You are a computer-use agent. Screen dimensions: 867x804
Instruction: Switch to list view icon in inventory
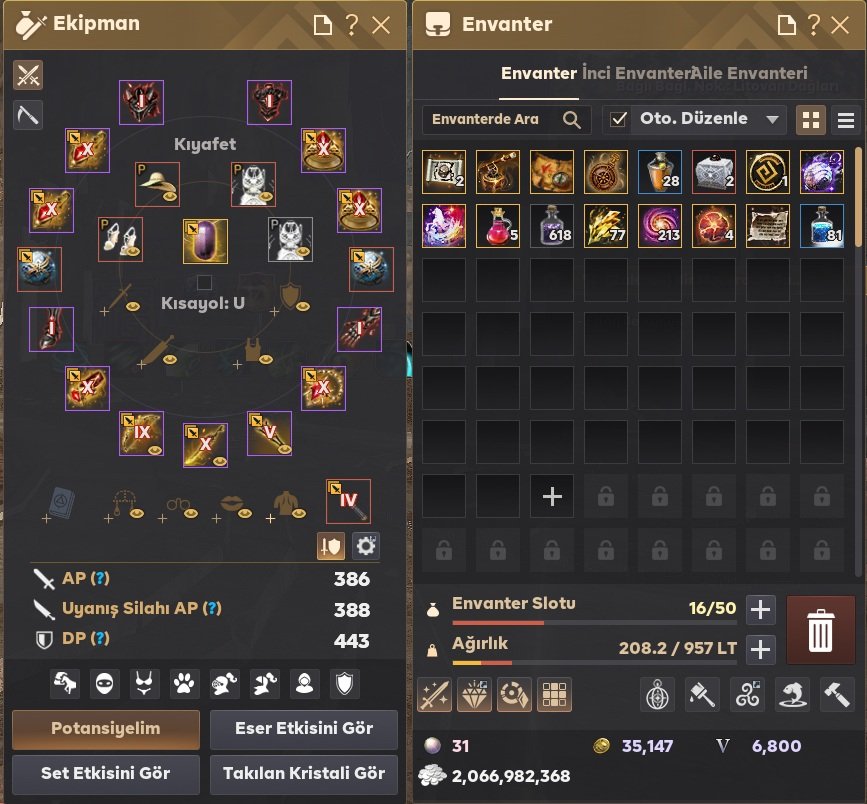(x=845, y=120)
